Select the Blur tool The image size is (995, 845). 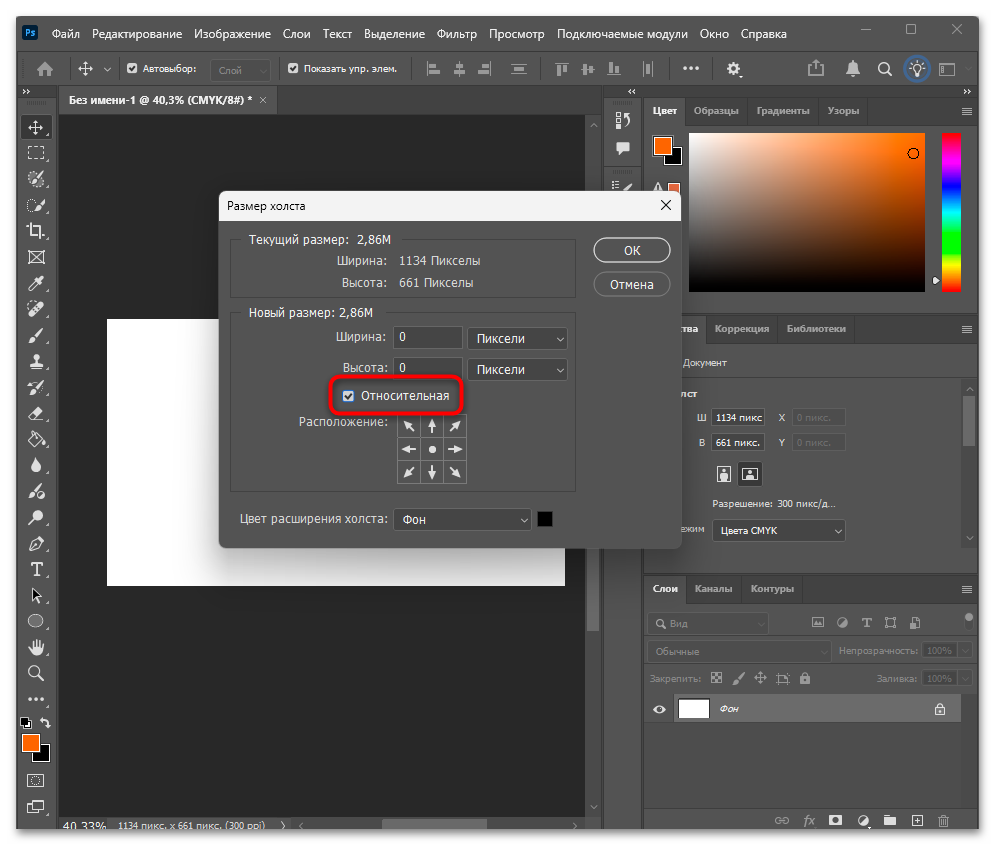coord(36,466)
